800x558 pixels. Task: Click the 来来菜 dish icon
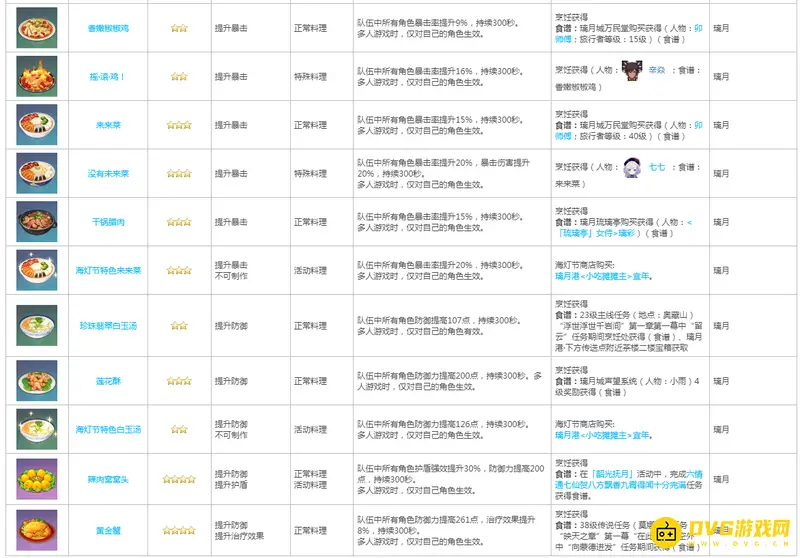tap(37, 124)
